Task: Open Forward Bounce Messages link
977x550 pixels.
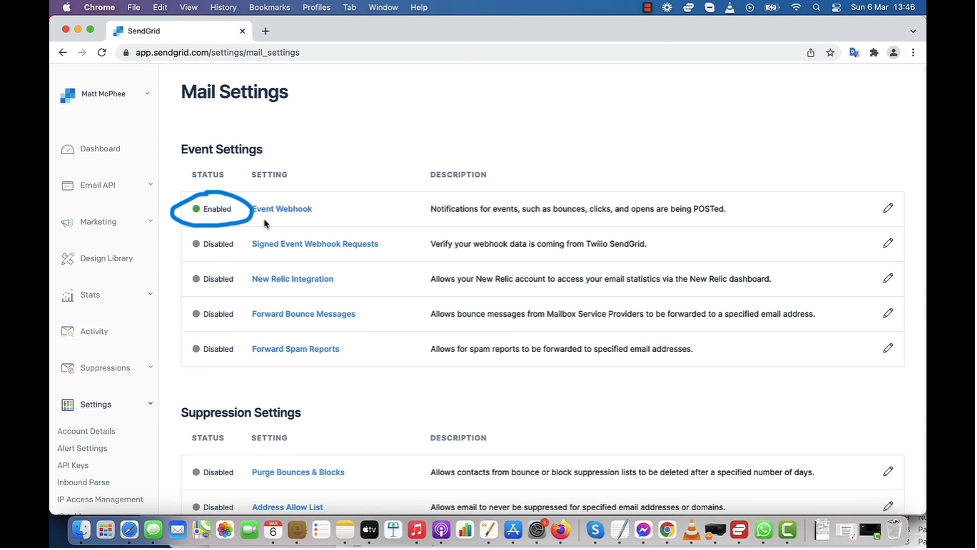Action: pyautogui.click(x=303, y=314)
